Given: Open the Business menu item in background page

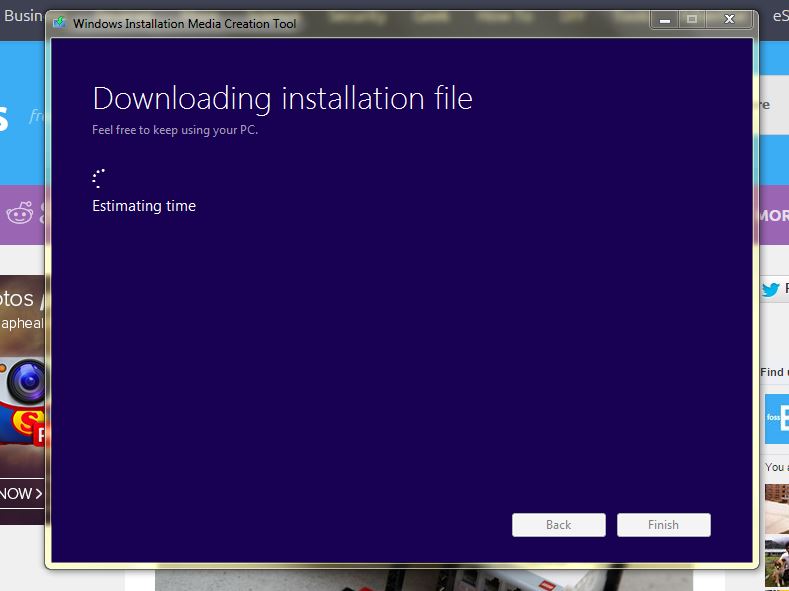Looking at the screenshot, I should pos(22,16).
